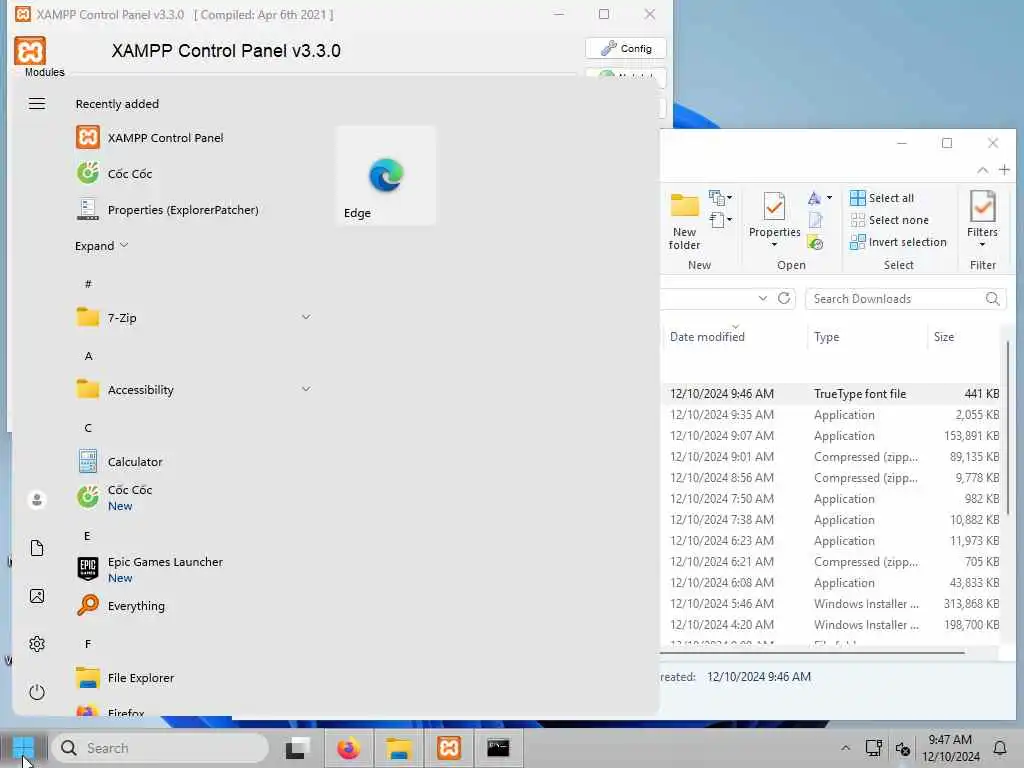The height and width of the screenshot is (768, 1024).
Task: Launch the Everything search app
Action: 121,606
